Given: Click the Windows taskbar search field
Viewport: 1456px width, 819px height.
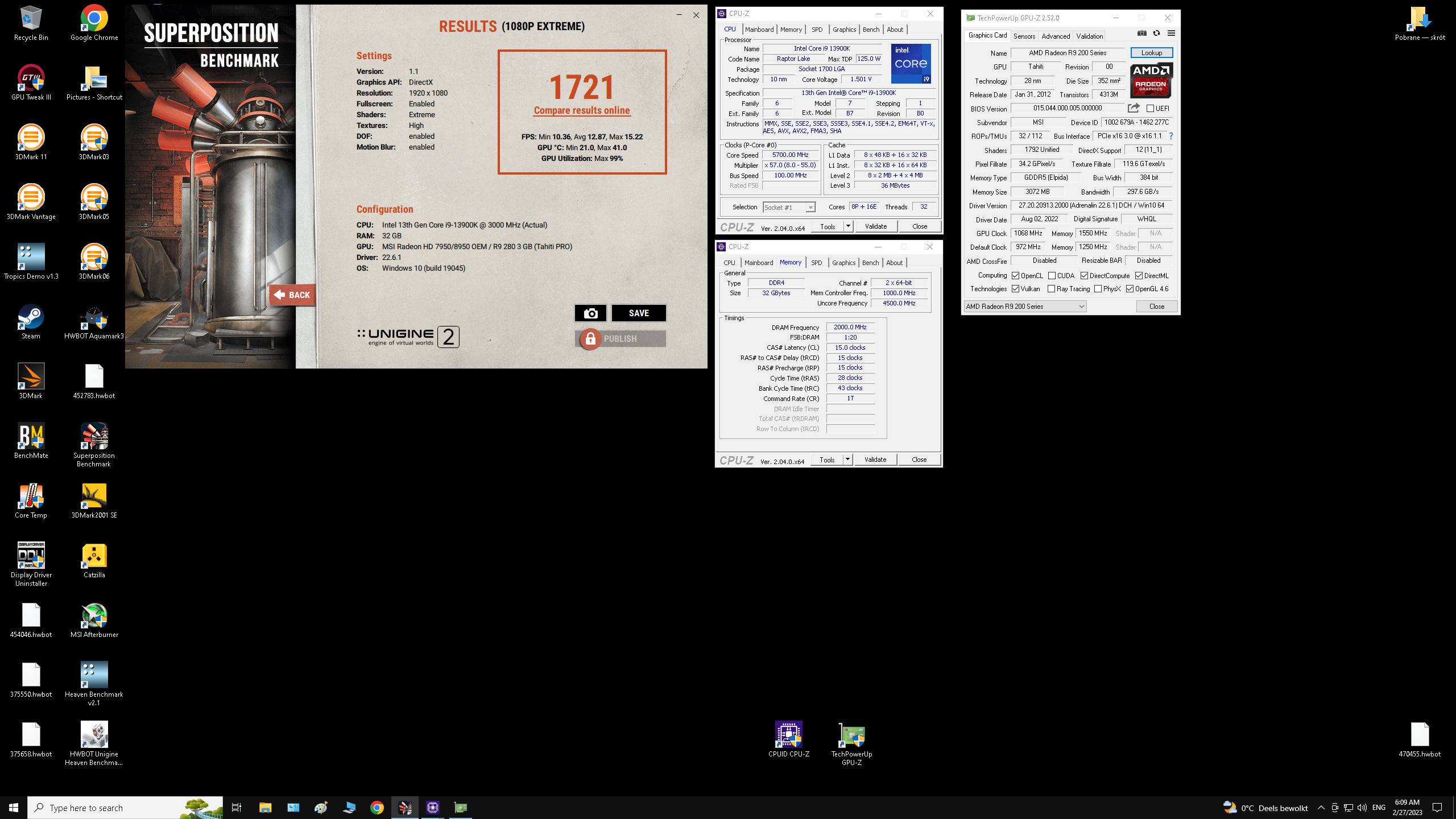Looking at the screenshot, I should tap(125, 808).
